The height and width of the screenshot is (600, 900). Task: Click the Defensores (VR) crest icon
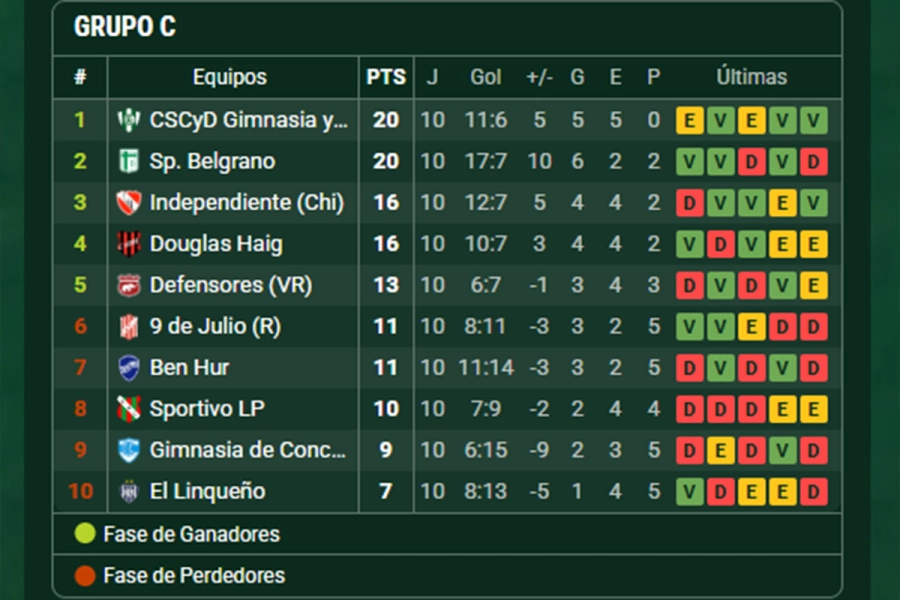click(129, 285)
